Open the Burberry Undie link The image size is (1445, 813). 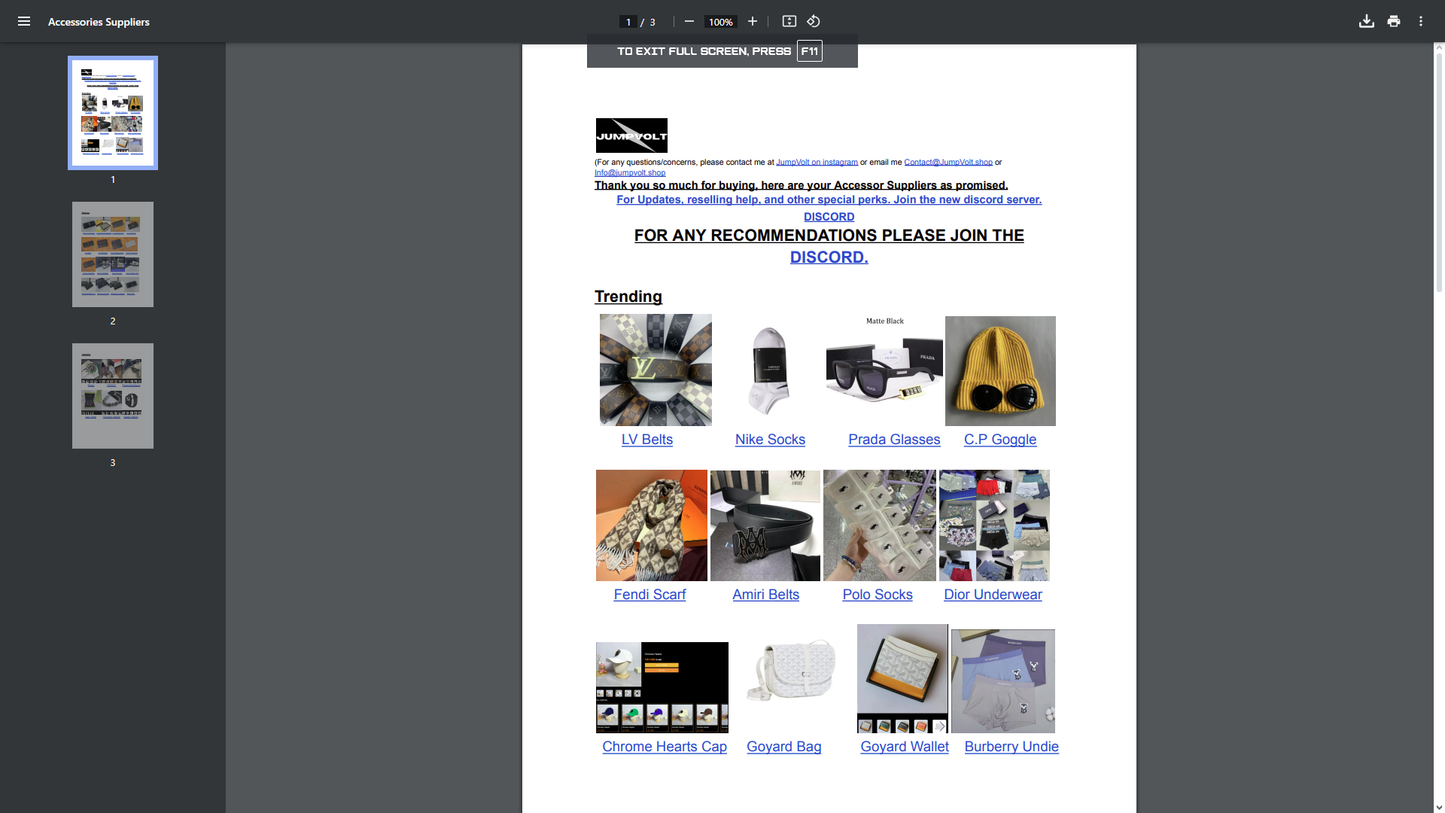(x=1012, y=747)
